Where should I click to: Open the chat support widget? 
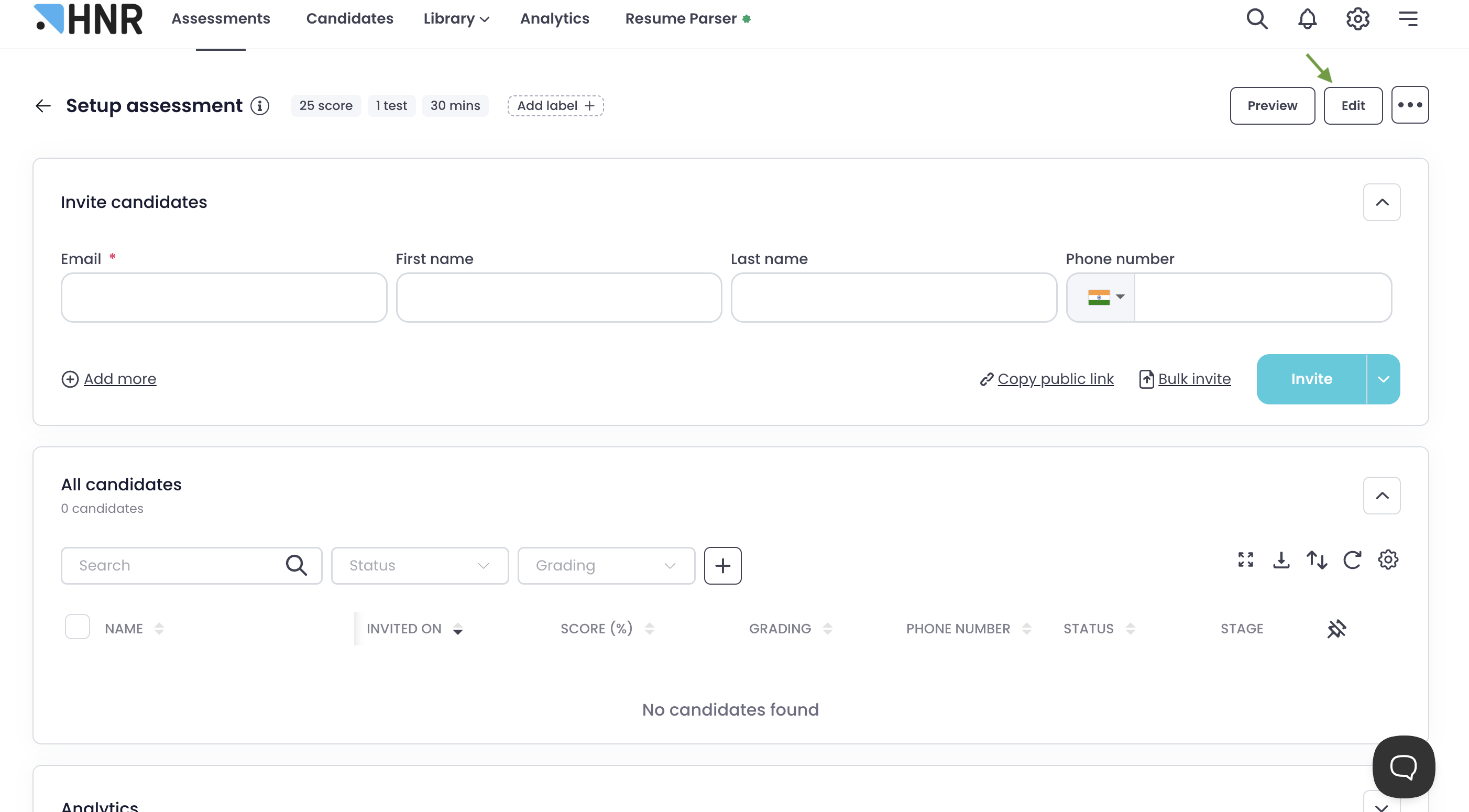point(1404,766)
